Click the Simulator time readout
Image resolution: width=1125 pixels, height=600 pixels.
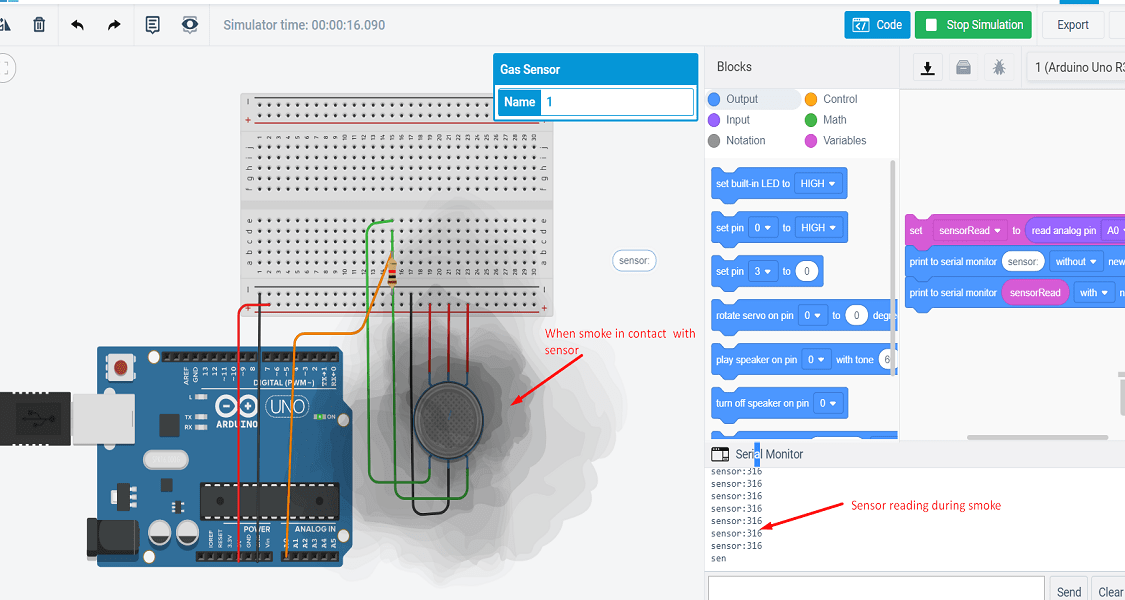coord(304,25)
